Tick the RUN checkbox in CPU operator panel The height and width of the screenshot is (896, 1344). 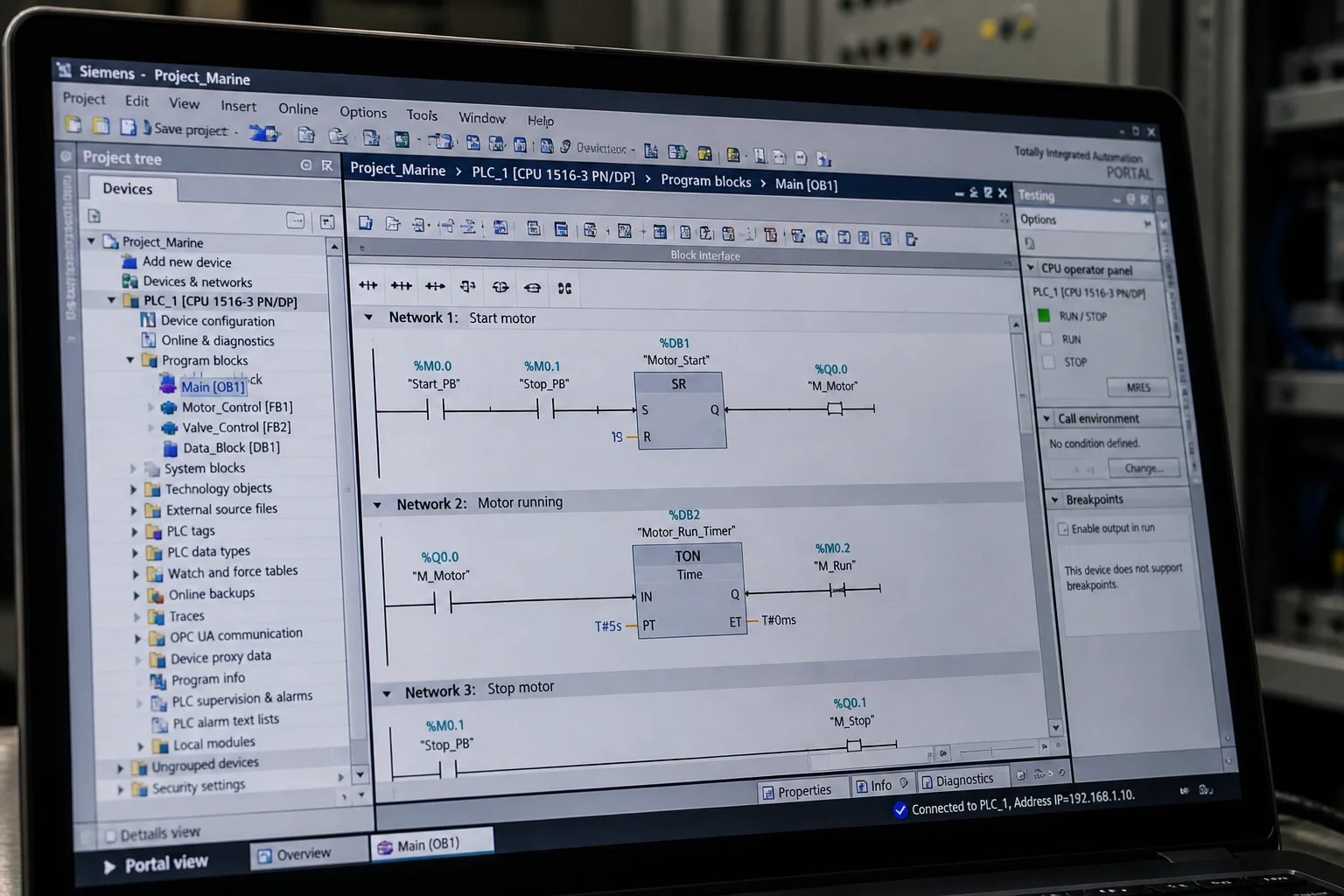[x=1046, y=339]
